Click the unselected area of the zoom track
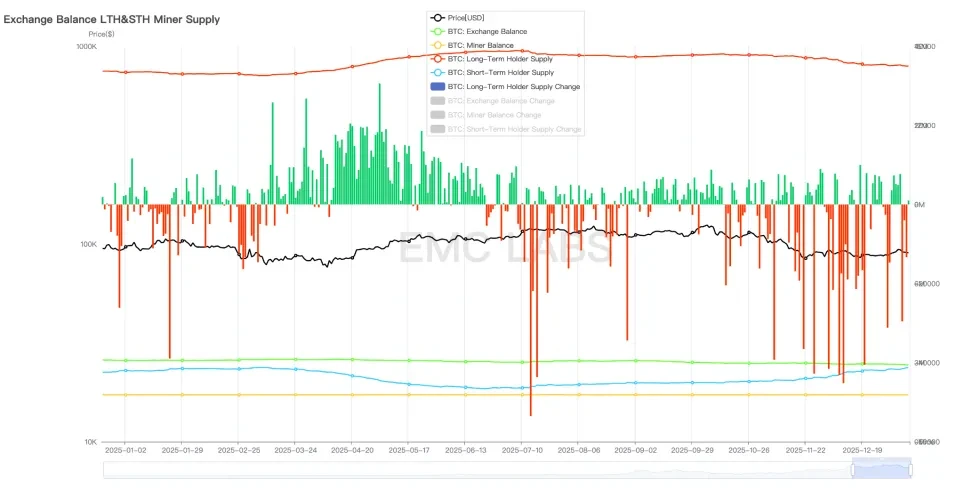The width and height of the screenshot is (964, 494). point(470,468)
